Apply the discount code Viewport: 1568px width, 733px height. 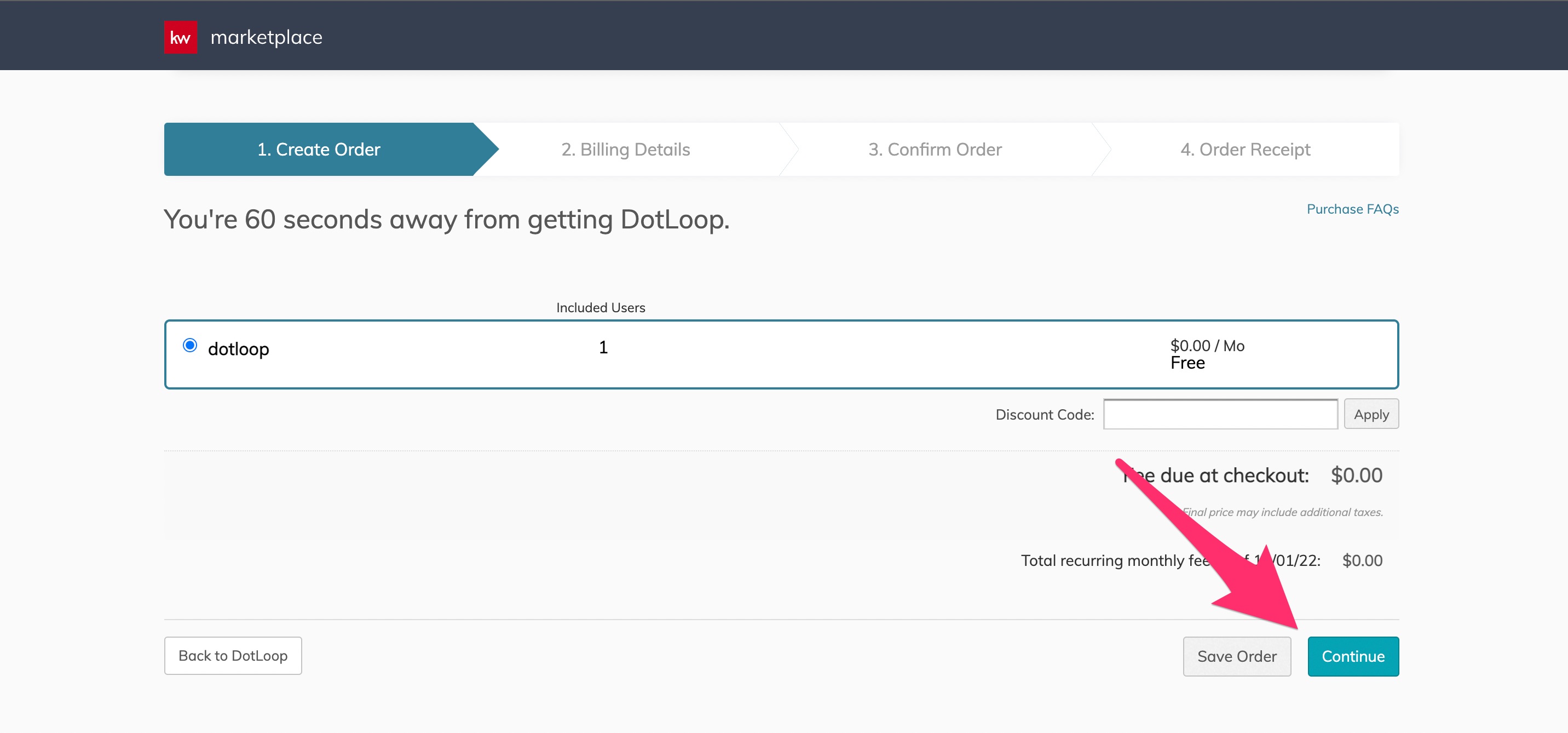tap(1371, 414)
